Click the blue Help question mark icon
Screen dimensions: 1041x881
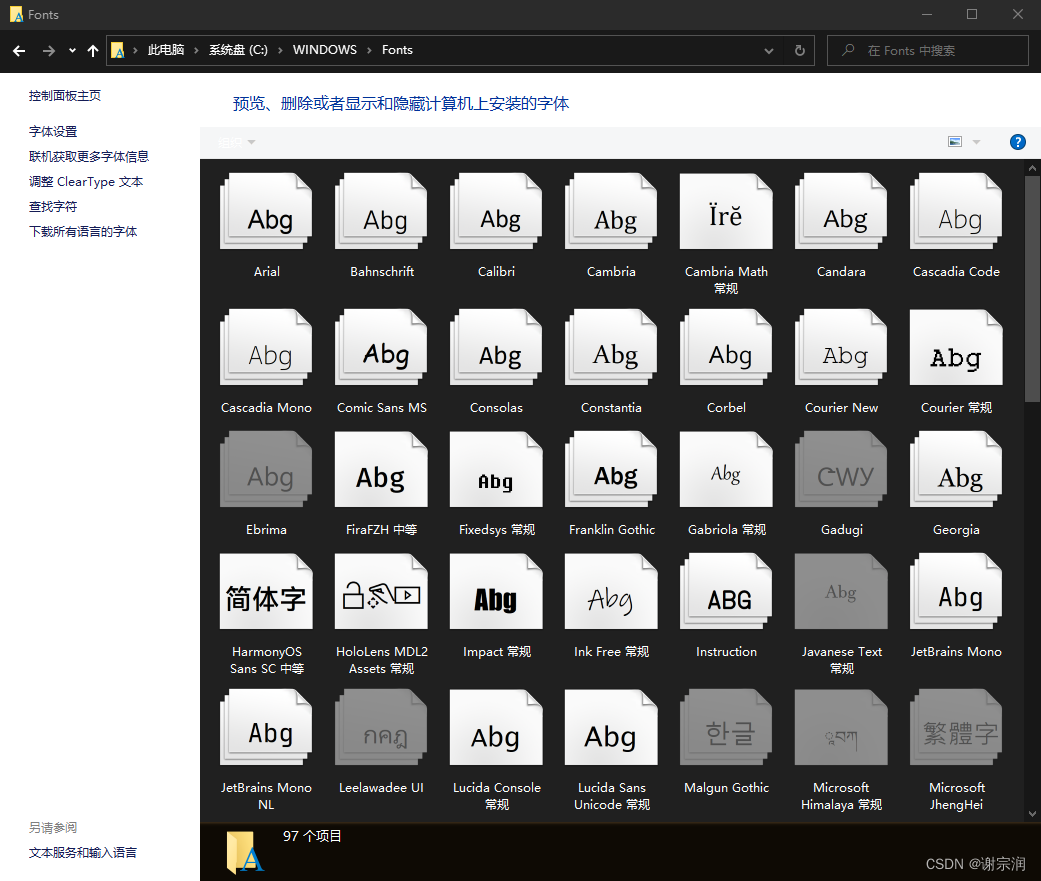tap(1017, 141)
